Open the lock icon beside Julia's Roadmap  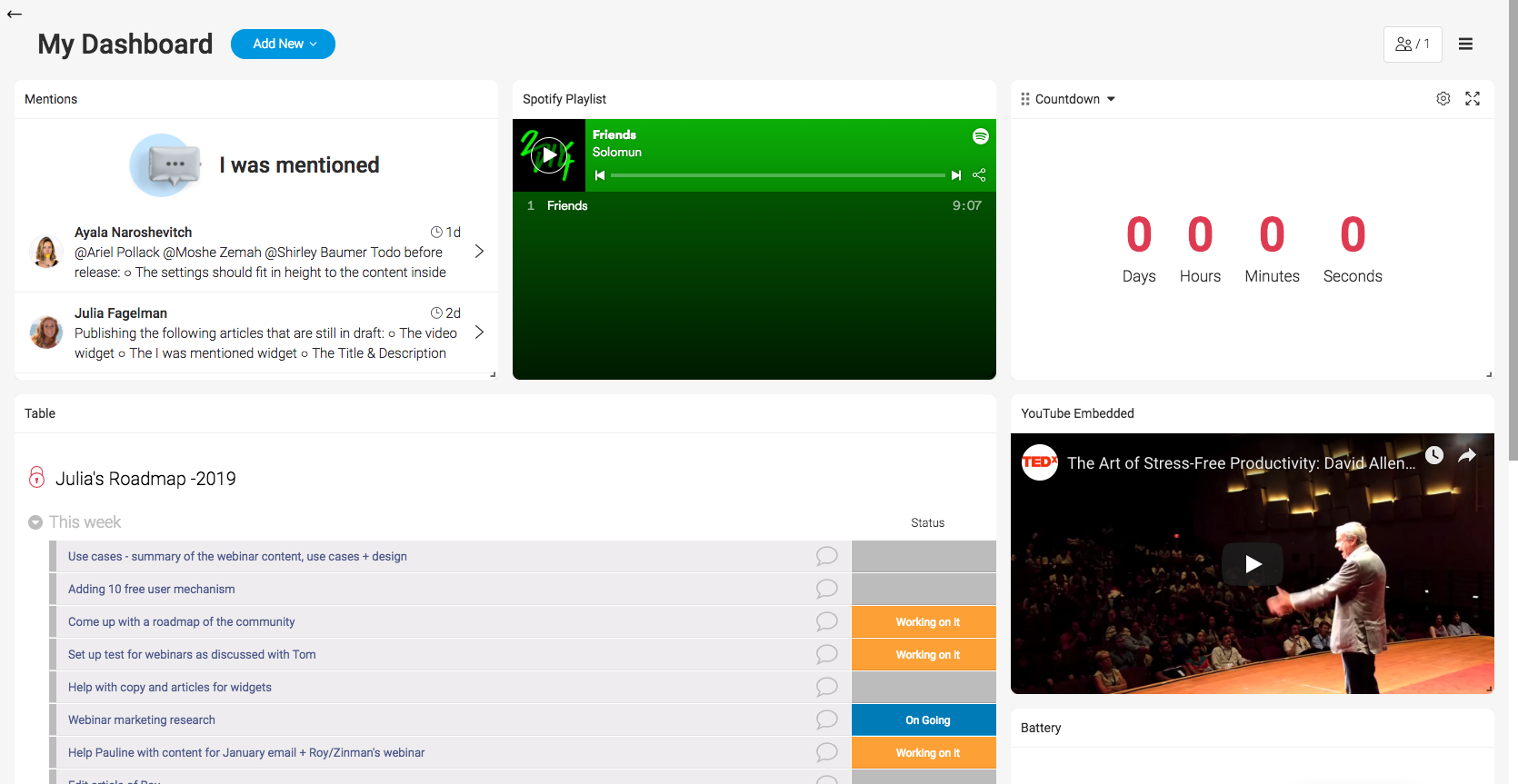pos(37,477)
